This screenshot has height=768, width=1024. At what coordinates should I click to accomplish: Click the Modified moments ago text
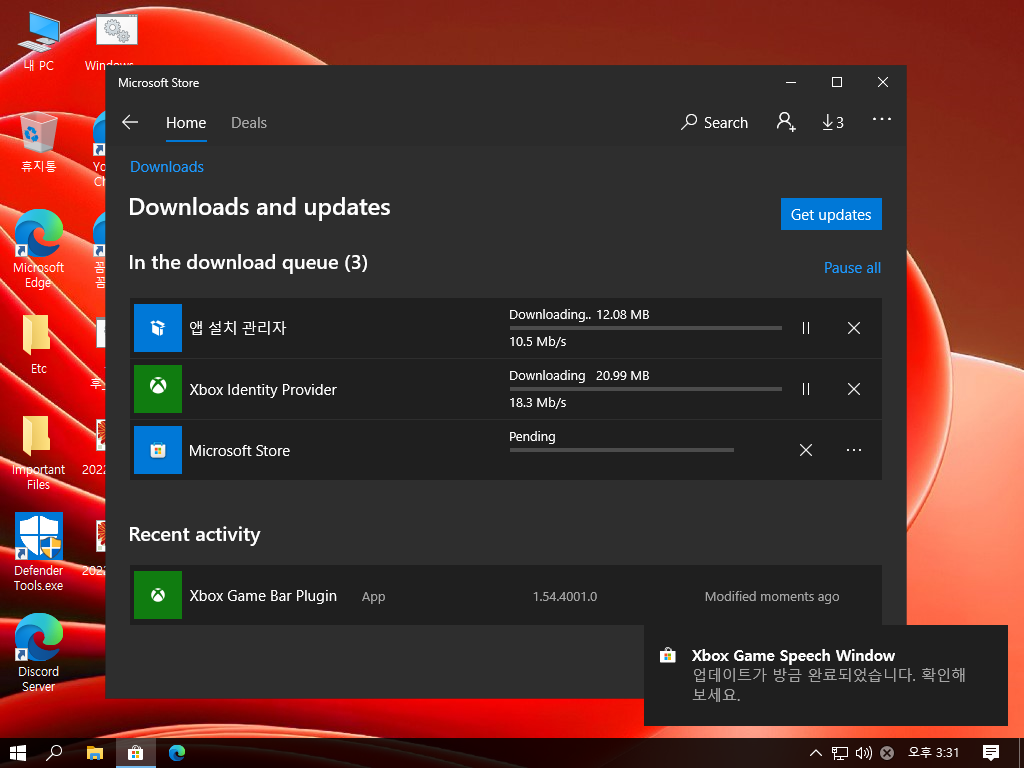click(772, 596)
